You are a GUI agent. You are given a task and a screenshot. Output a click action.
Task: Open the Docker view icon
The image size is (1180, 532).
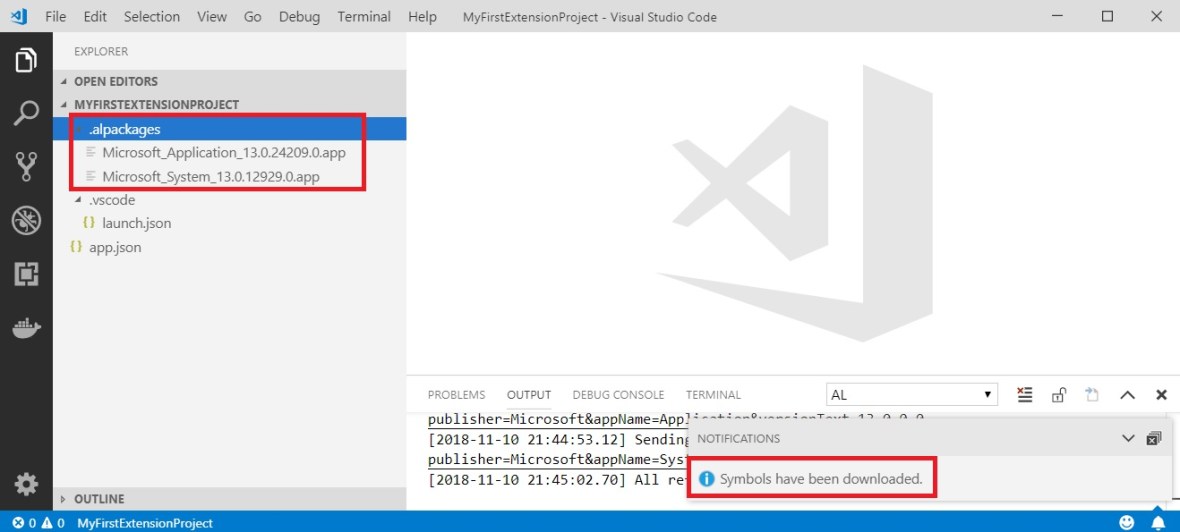[x=26, y=327]
